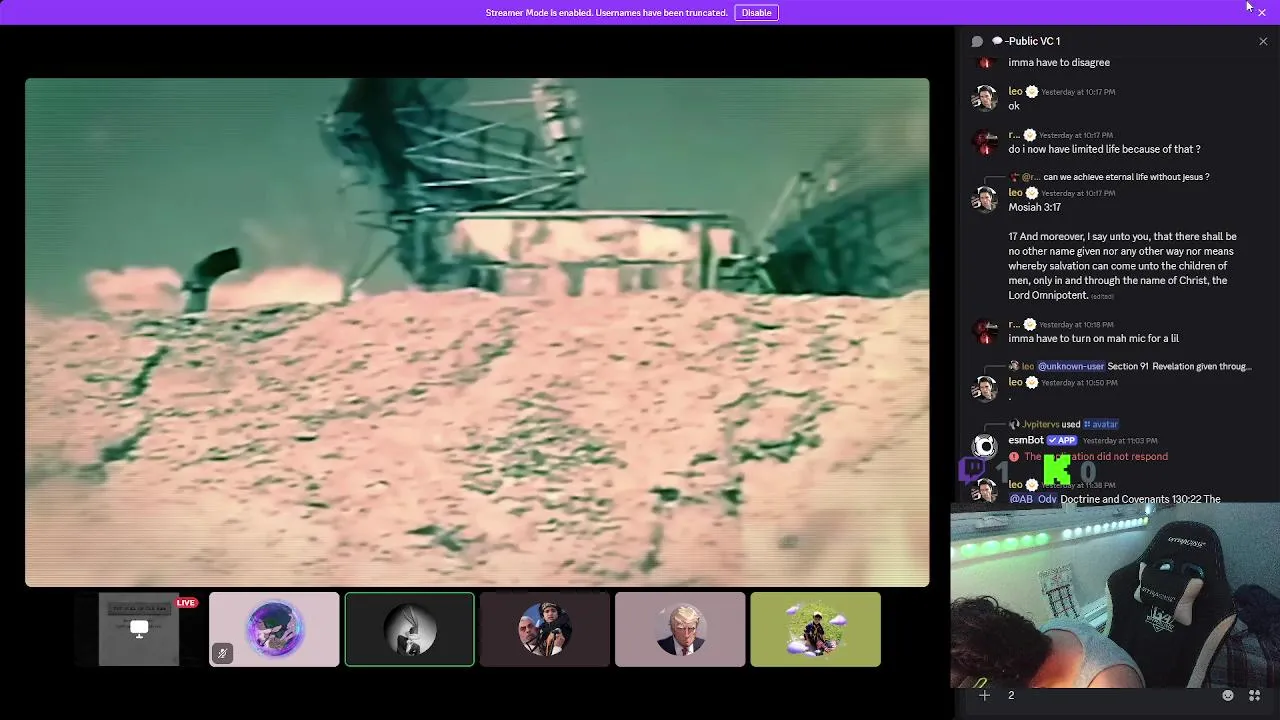Click the Public VC 1 channel title

[1026, 41]
